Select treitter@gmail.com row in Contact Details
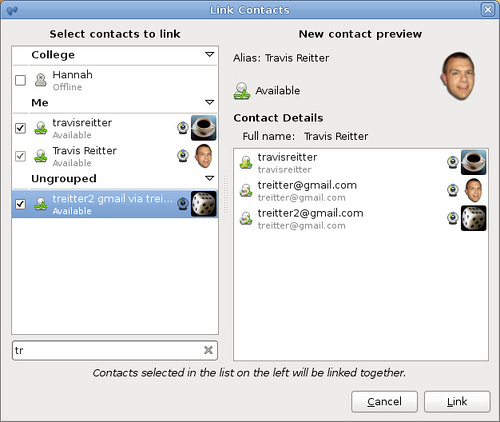The image size is (500, 422). point(361,191)
